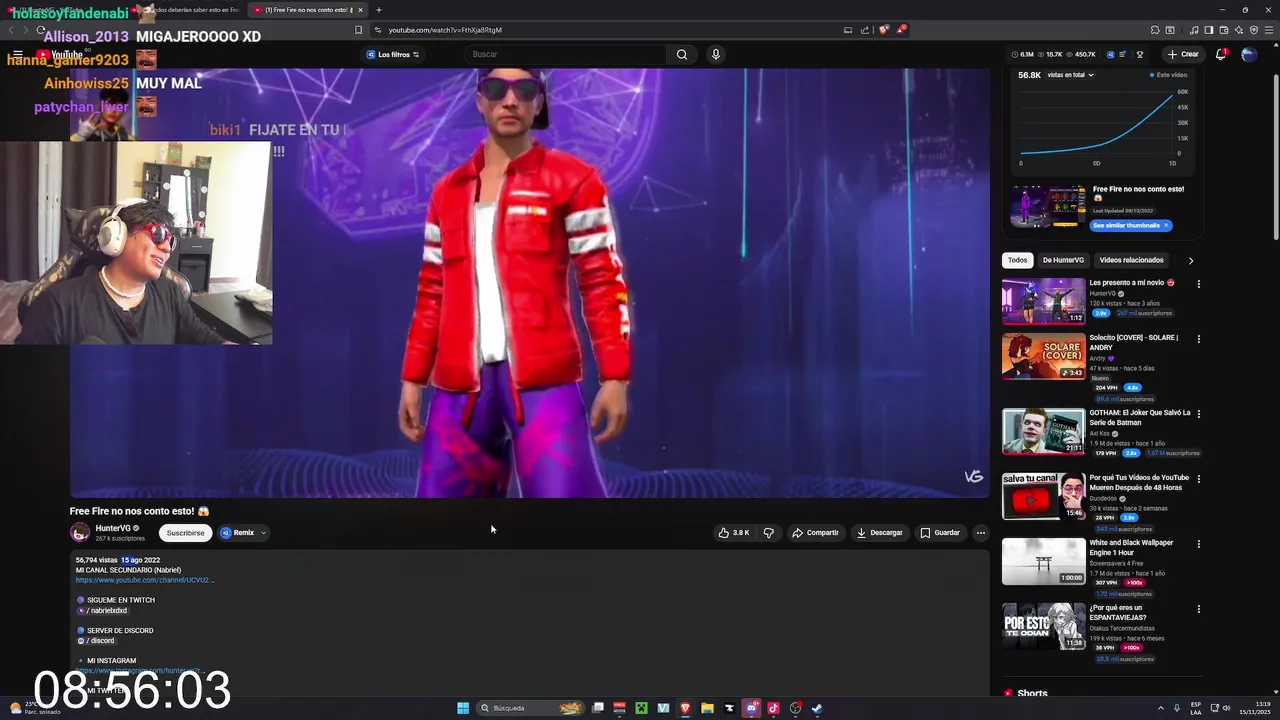Open options menu for Les presento a mi novio
The image size is (1280, 720).
point(1198,284)
